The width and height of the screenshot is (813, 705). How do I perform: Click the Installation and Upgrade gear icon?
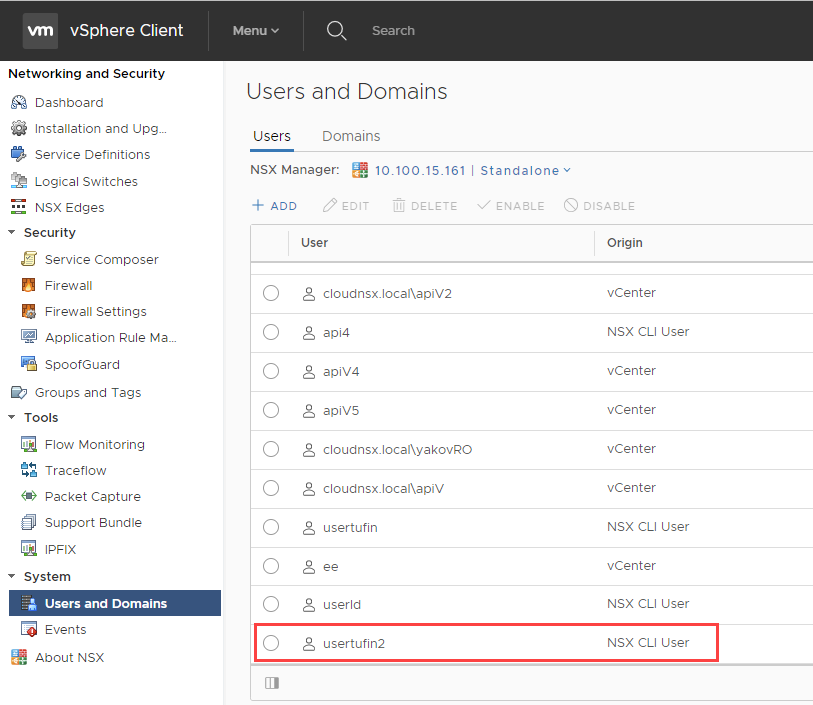click(x=19, y=128)
